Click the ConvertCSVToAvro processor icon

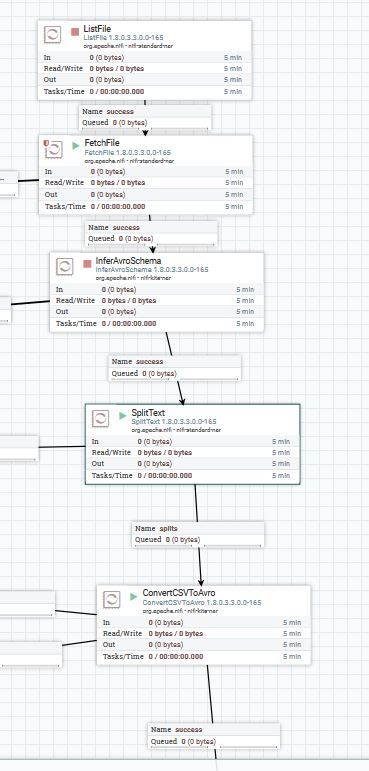112,599
